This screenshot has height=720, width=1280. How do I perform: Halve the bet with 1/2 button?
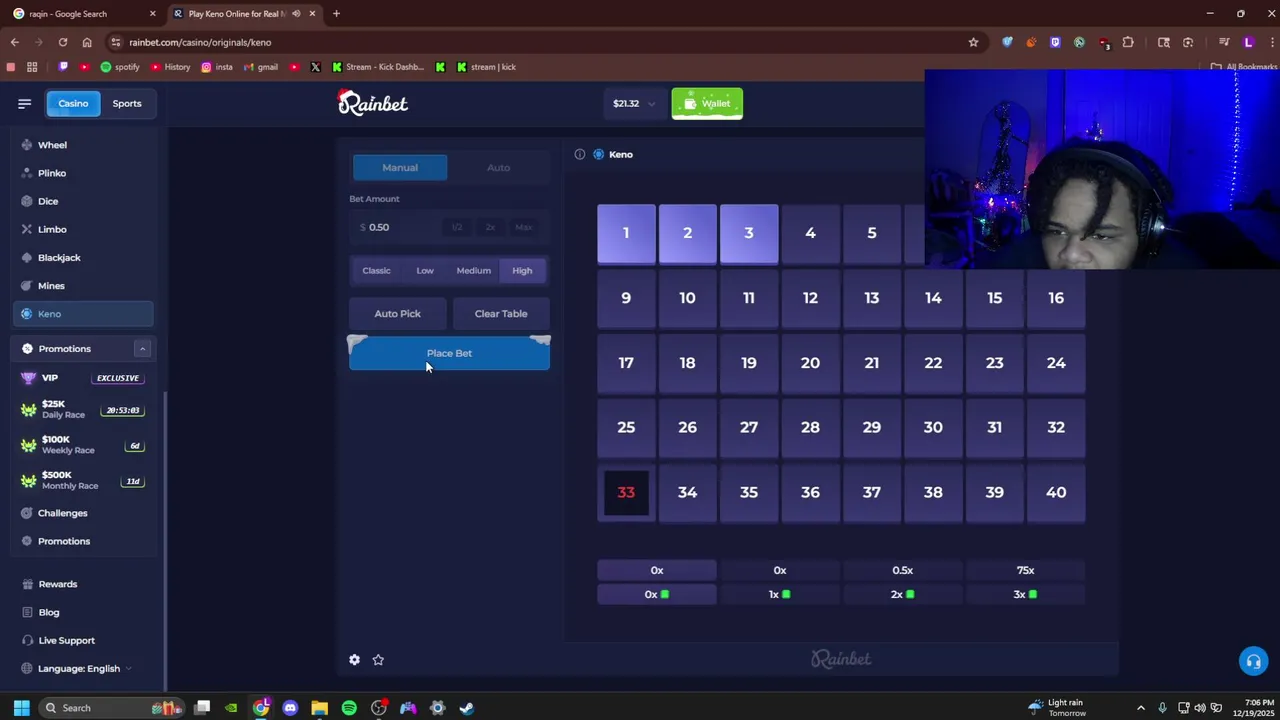[x=457, y=227]
